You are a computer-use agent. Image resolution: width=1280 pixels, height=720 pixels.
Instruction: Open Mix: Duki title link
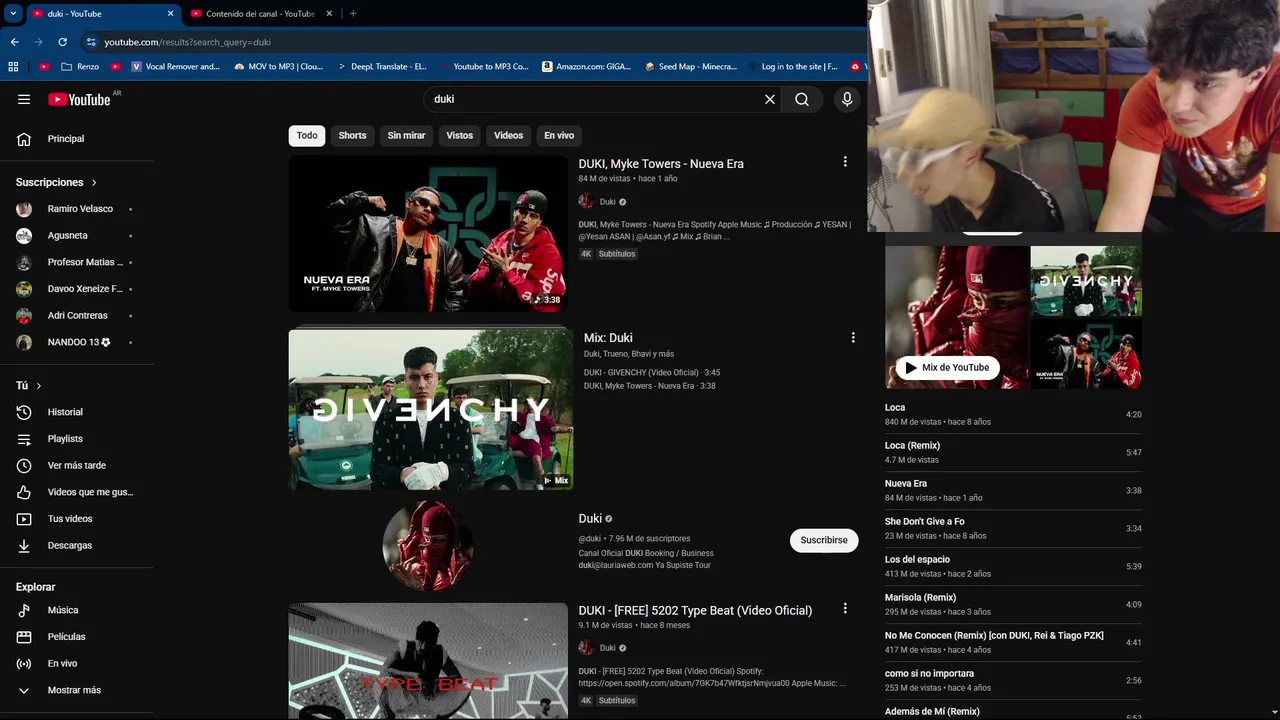point(608,338)
